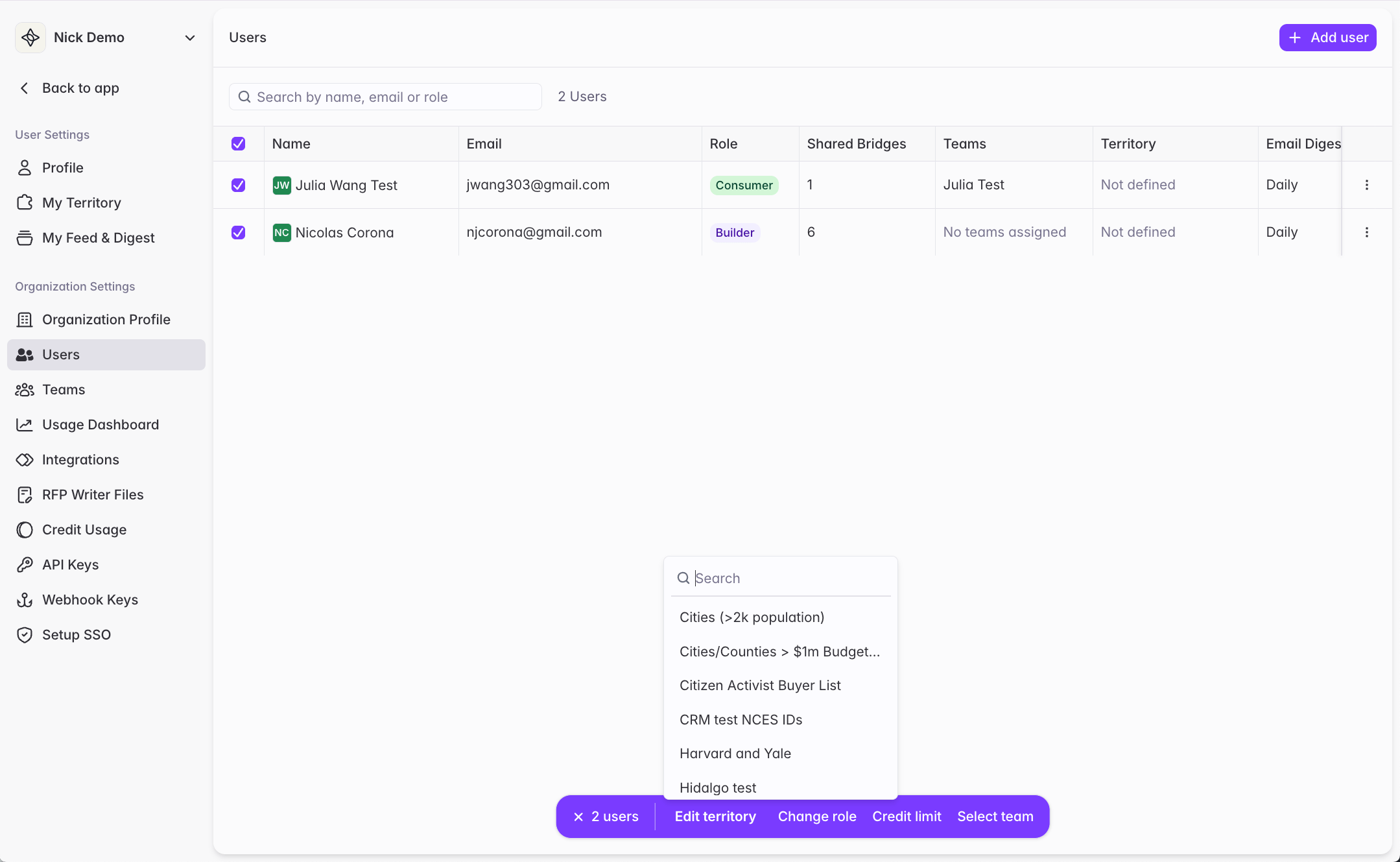Open Integrations settings
The width and height of the screenshot is (1400, 862).
[x=106, y=460]
